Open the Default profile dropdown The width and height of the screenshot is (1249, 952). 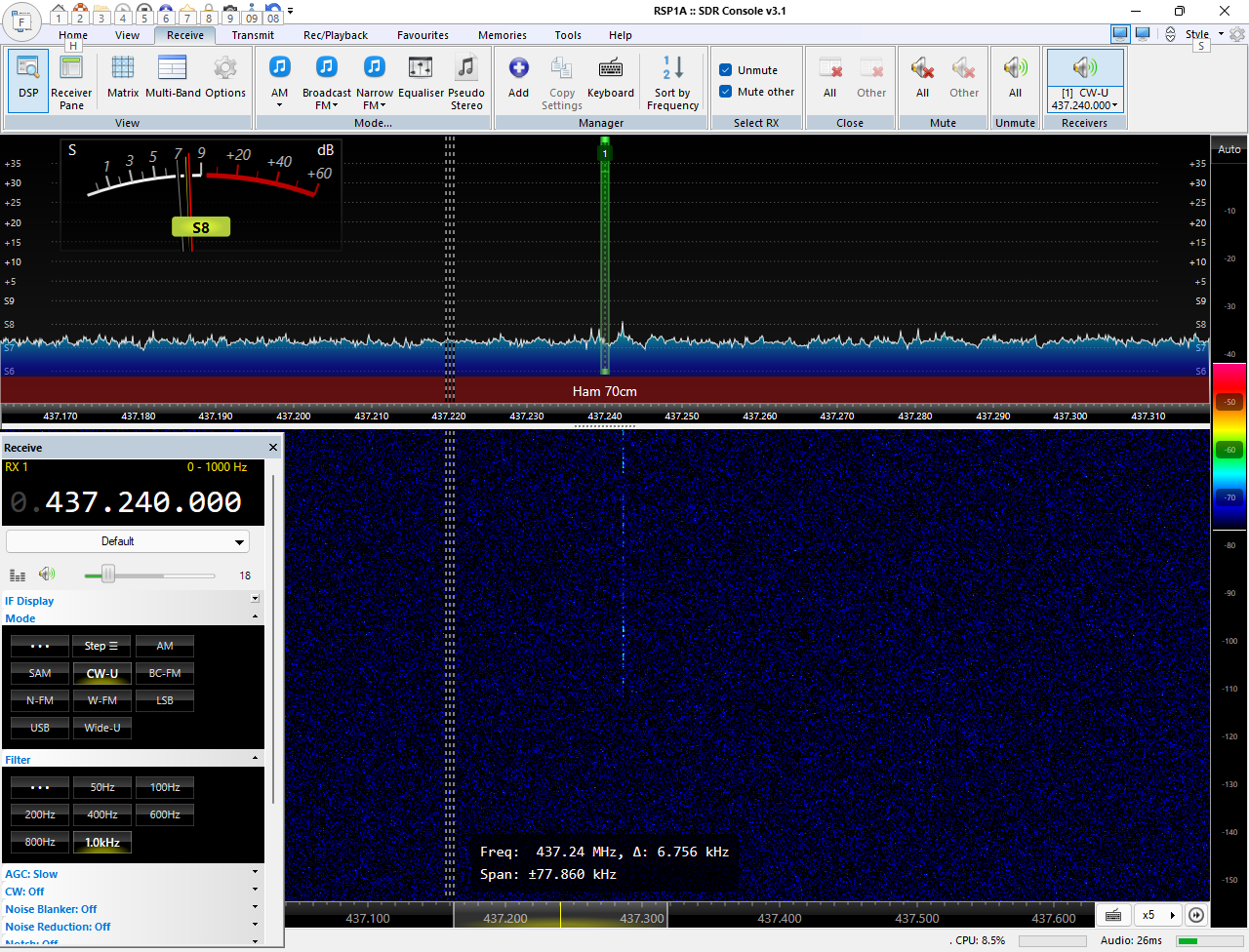pyautogui.click(x=128, y=541)
